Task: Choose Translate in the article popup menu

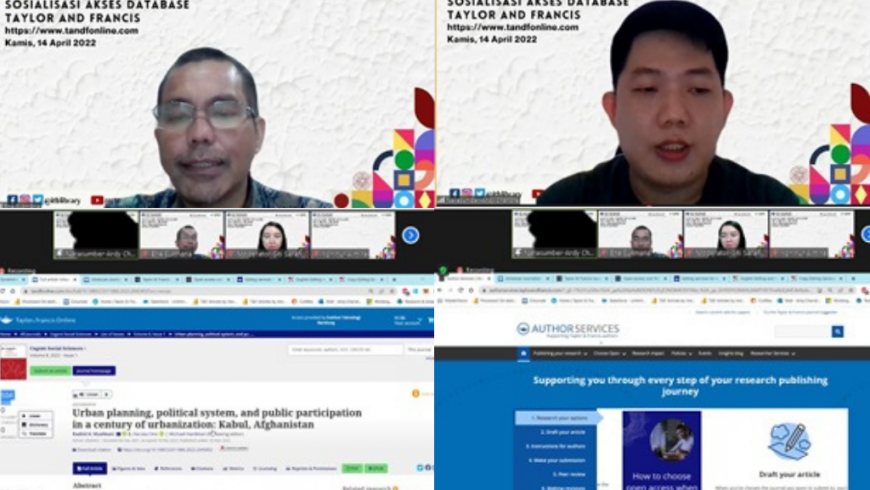Action: pos(36,433)
